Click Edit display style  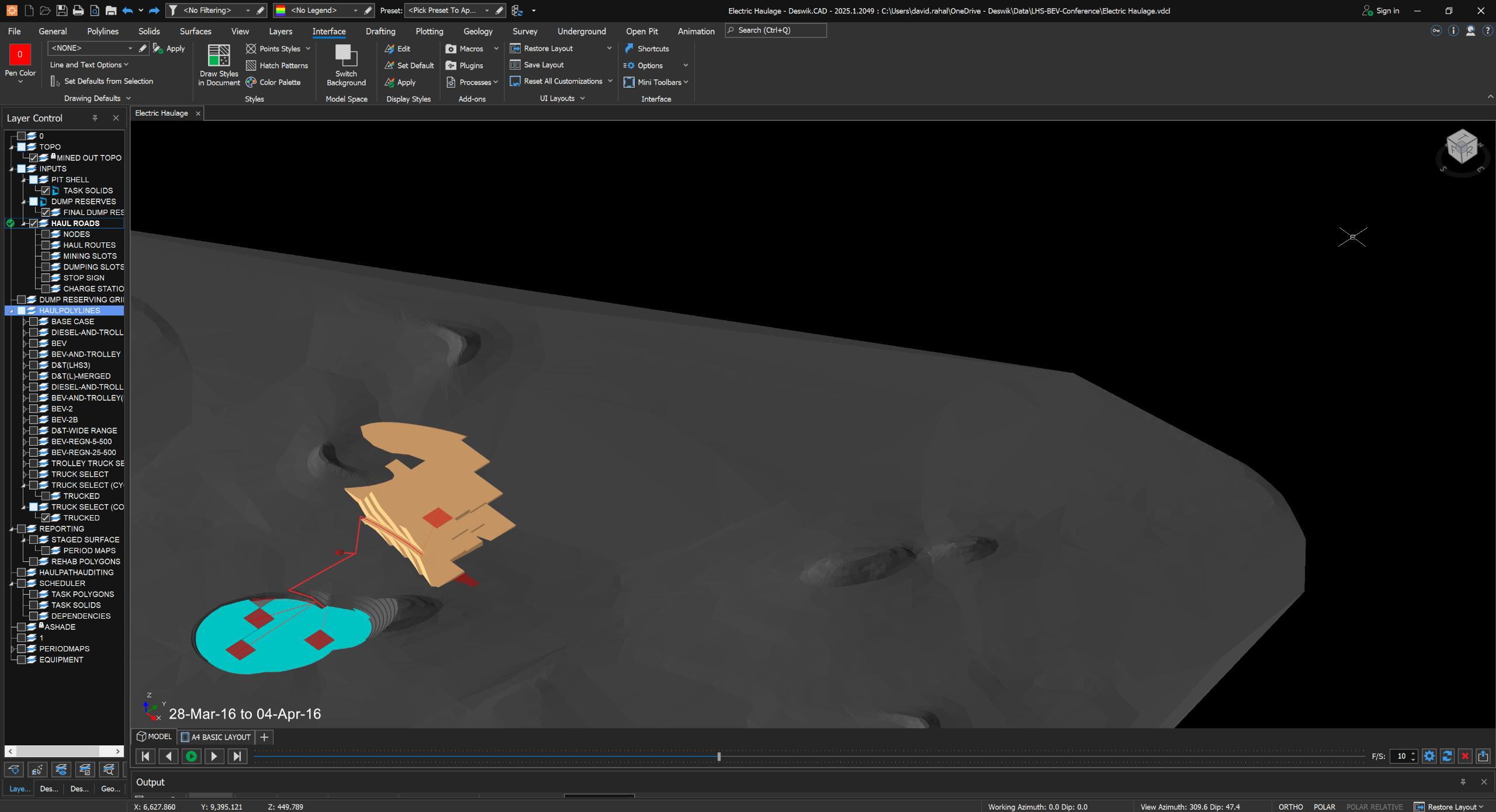[x=397, y=48]
